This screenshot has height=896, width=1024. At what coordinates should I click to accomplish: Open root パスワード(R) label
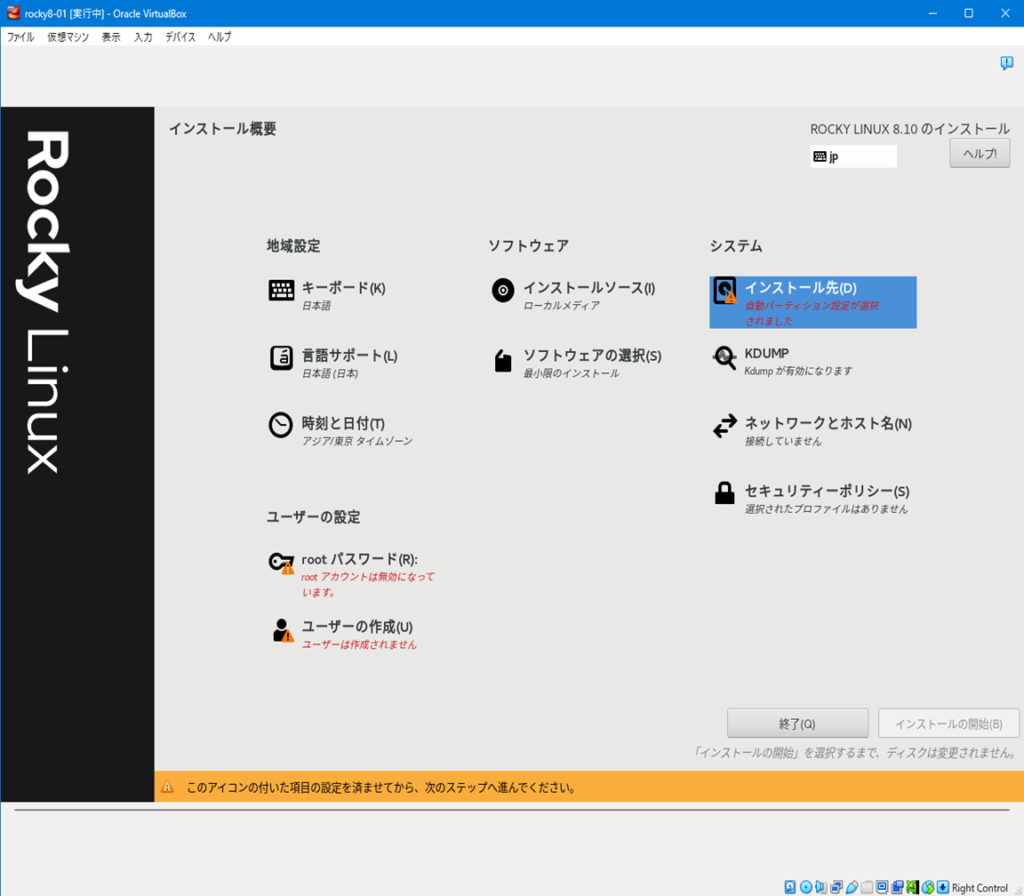tap(359, 559)
